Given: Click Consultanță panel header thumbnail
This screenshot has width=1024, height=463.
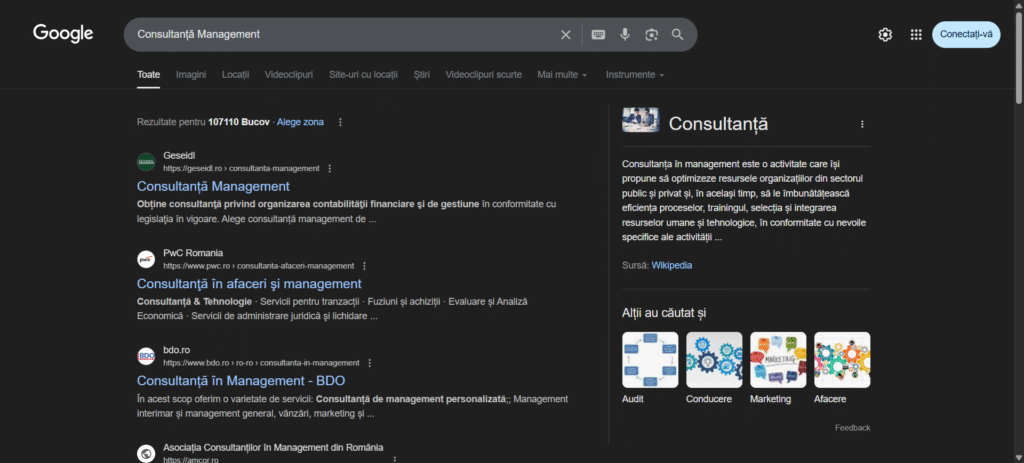Looking at the screenshot, I should (x=641, y=120).
